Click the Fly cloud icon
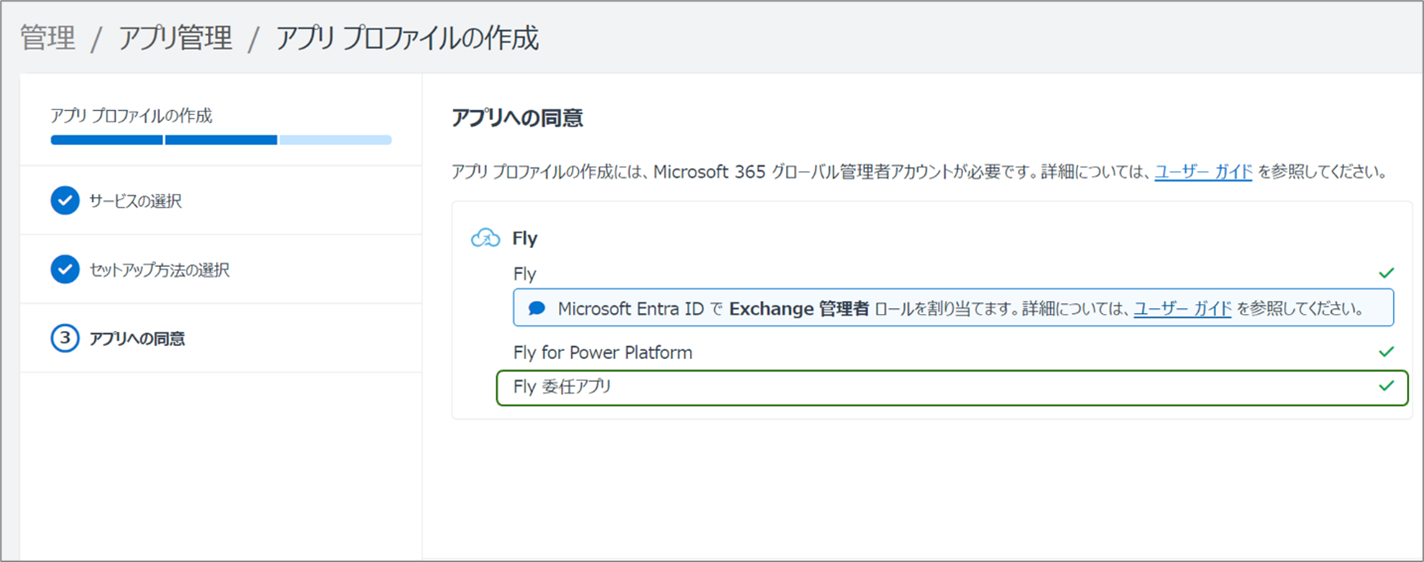Screen dimensions: 1424x562 coord(485,238)
